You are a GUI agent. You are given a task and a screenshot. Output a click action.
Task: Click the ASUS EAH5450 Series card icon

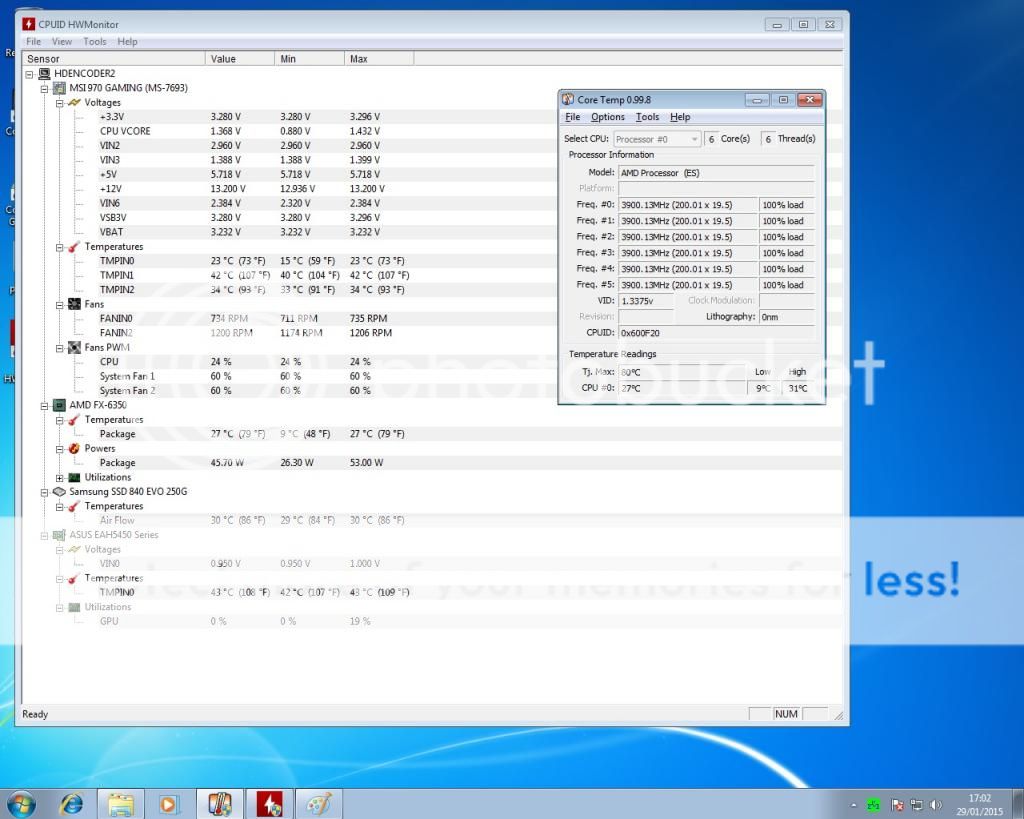pos(59,535)
